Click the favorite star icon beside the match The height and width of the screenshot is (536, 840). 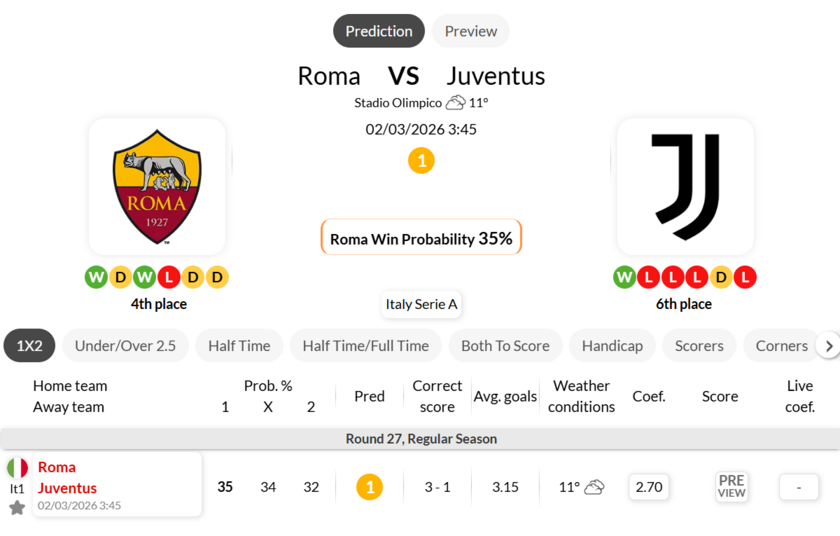(17, 508)
